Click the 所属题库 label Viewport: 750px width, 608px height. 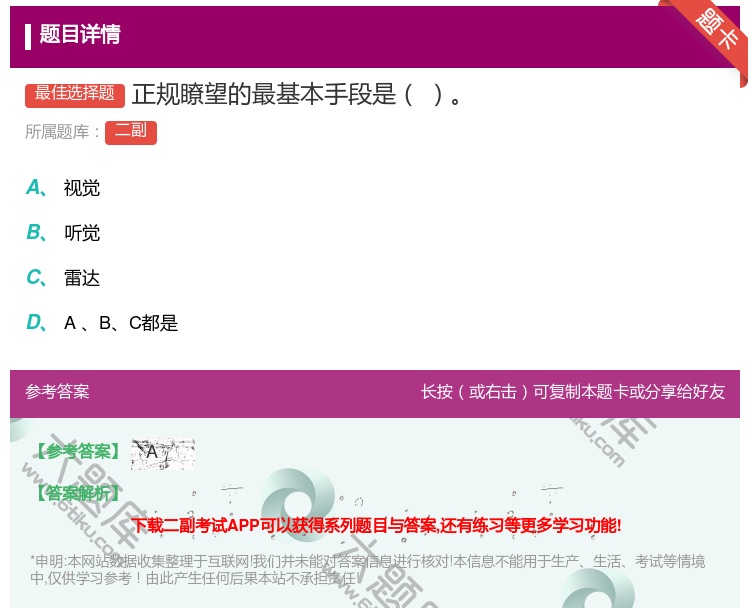pos(62,132)
